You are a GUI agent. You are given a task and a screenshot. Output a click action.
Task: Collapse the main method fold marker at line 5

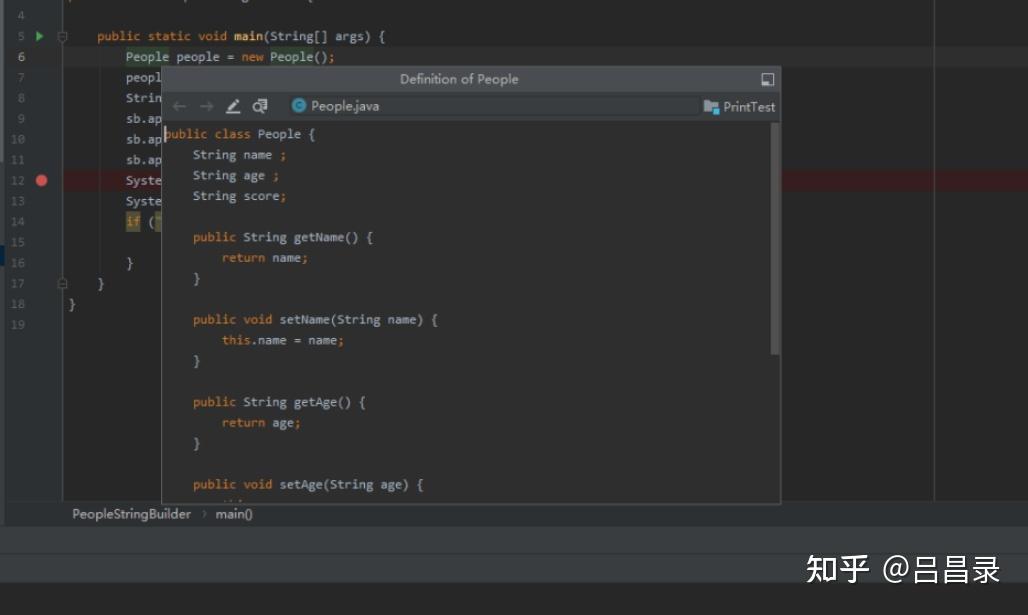63,37
